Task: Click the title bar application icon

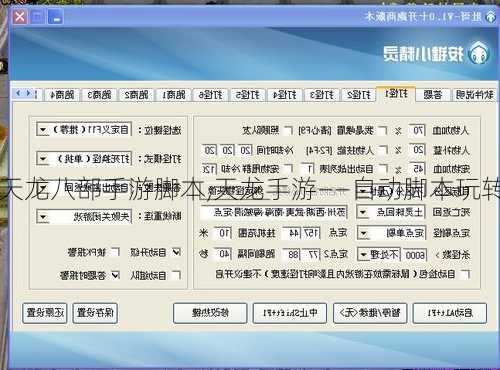Action: pos(490,17)
